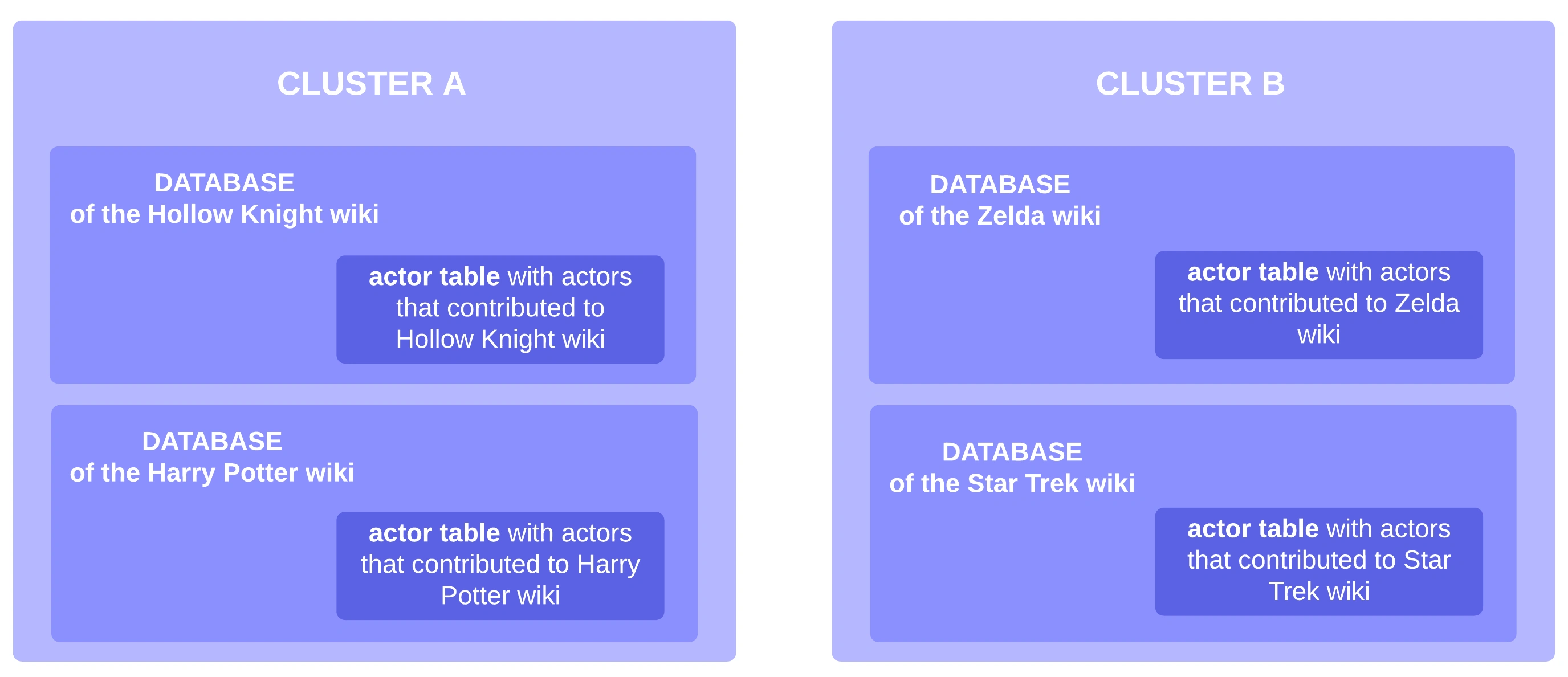Click the "of the Star Trek wiki" label
The image size is (1568, 677).
click(x=1012, y=483)
